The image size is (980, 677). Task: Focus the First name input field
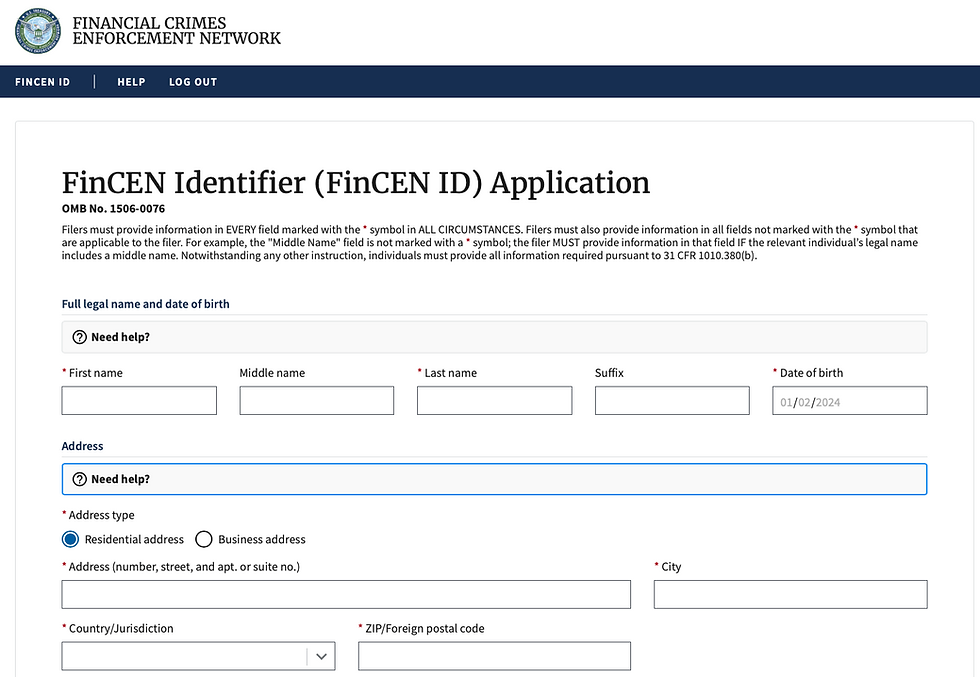coord(139,400)
